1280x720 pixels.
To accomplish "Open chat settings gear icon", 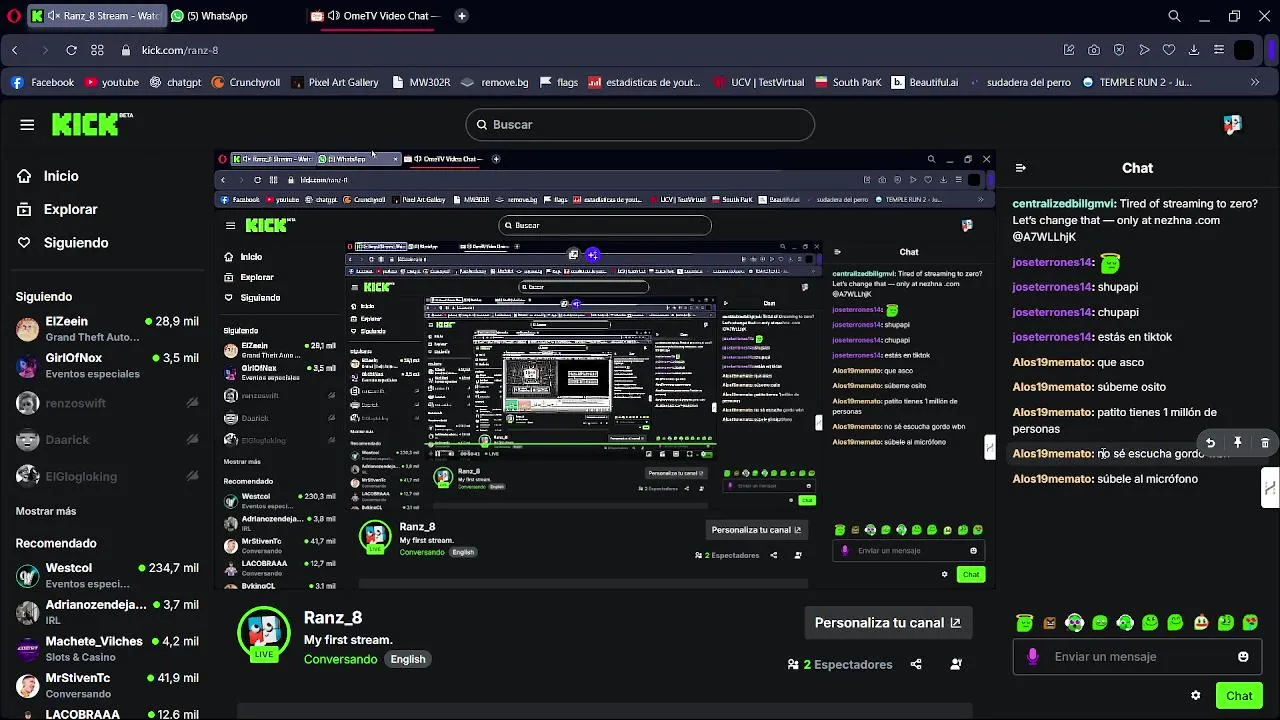I will point(1195,696).
